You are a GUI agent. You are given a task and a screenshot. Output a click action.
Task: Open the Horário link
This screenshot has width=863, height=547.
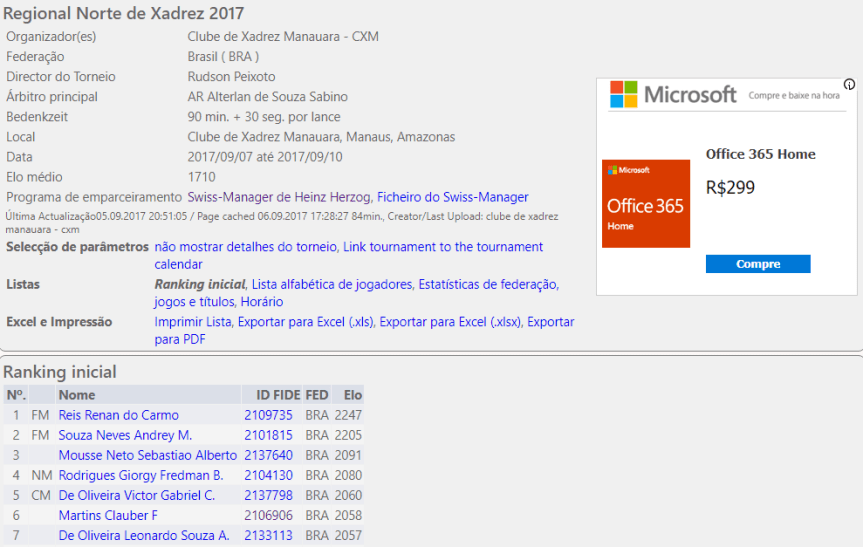[x=262, y=302]
